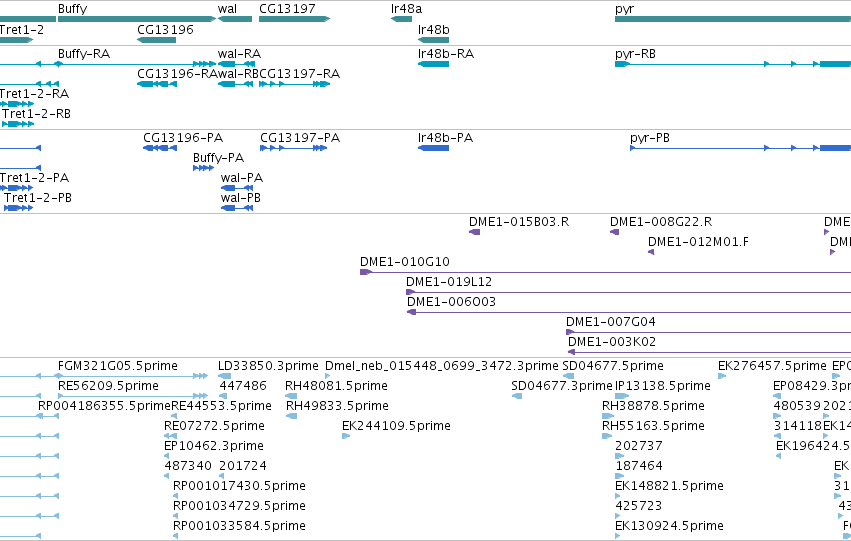Select the DME1-010G10 clone
Image resolution: width=851 pixels, height=541 pixels.
tap(605, 272)
